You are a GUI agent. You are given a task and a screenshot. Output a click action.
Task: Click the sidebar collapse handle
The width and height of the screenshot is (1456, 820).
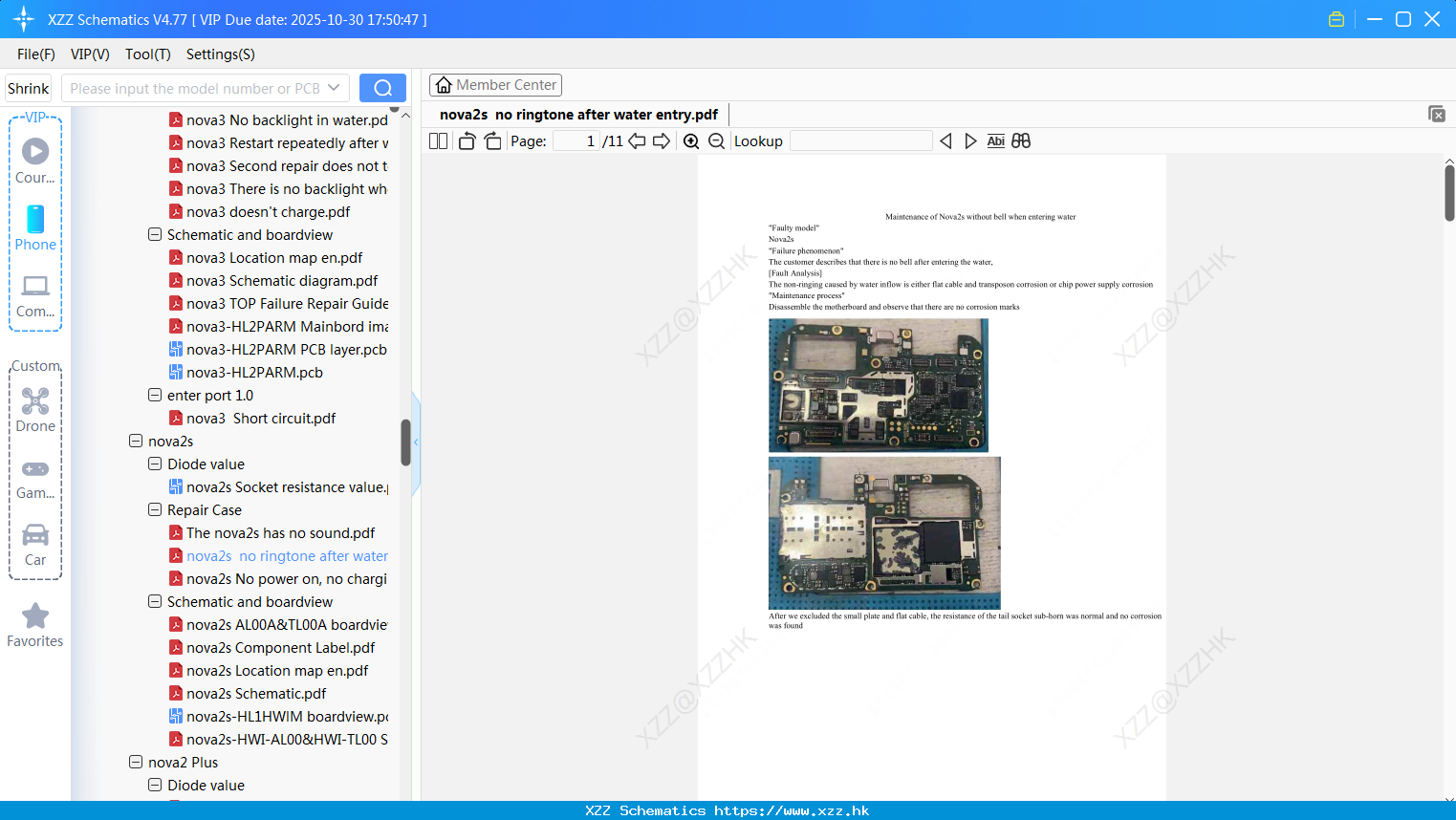pos(416,442)
